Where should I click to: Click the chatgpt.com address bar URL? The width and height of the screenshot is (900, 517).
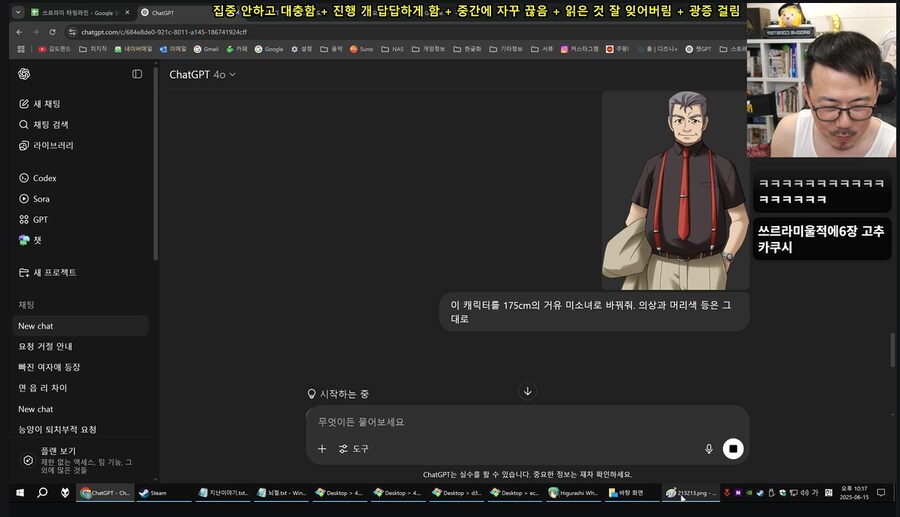(x=164, y=32)
